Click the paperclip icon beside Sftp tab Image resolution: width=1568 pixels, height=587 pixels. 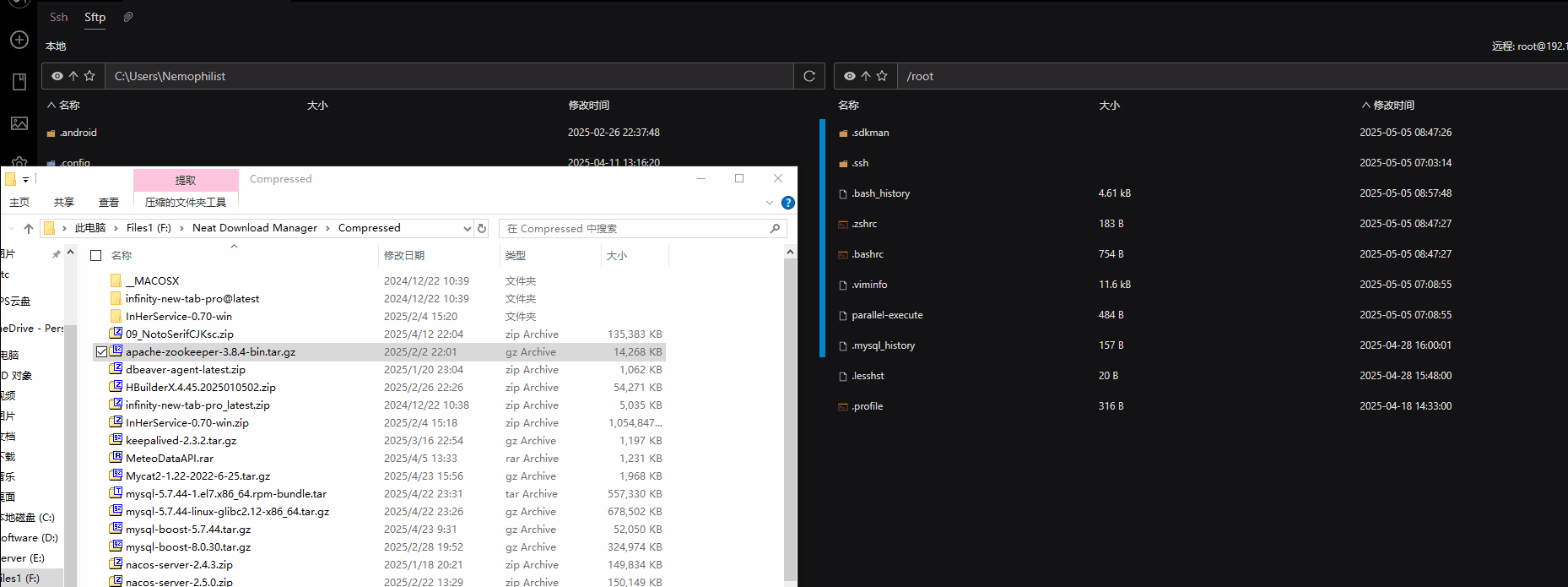(128, 17)
